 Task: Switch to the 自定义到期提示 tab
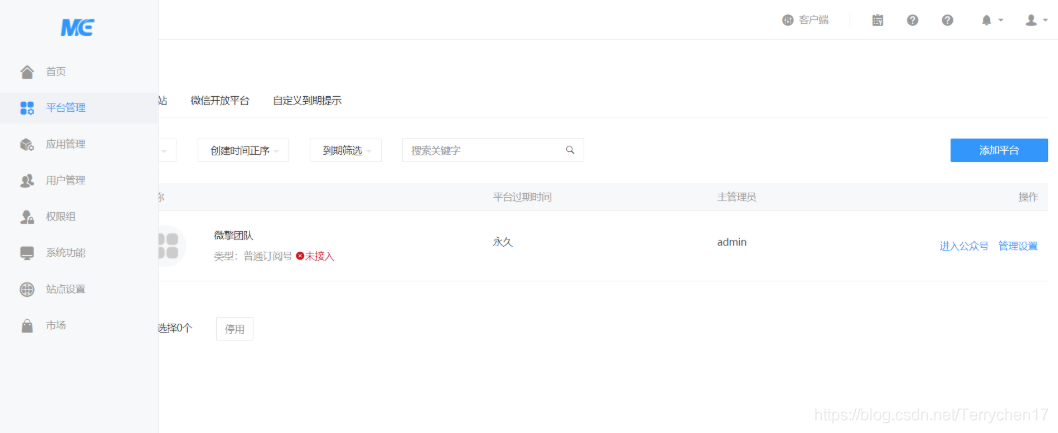307,101
